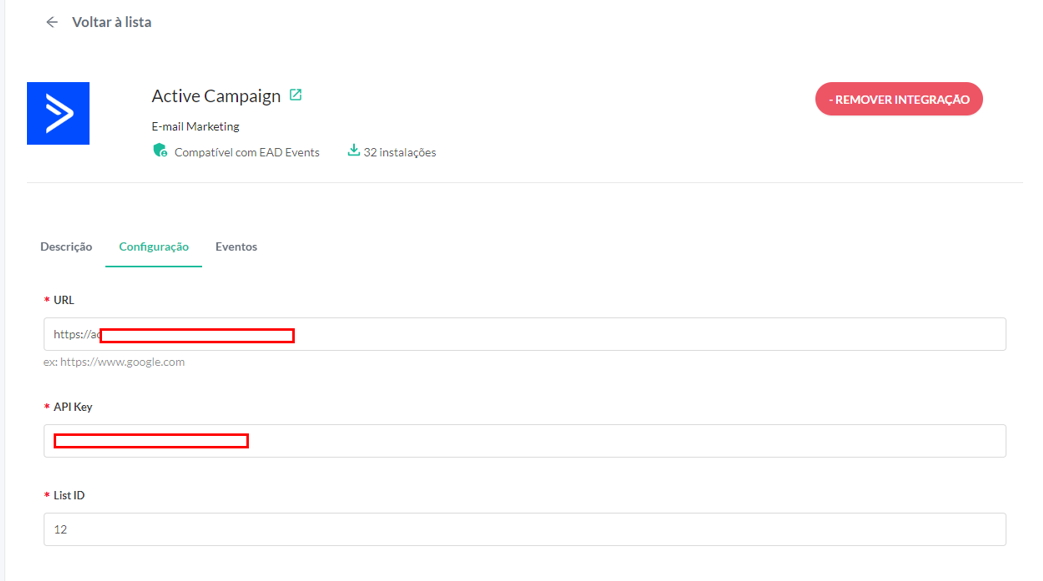
Task: Click the example google.com hint text
Action: pyautogui.click(x=114, y=362)
